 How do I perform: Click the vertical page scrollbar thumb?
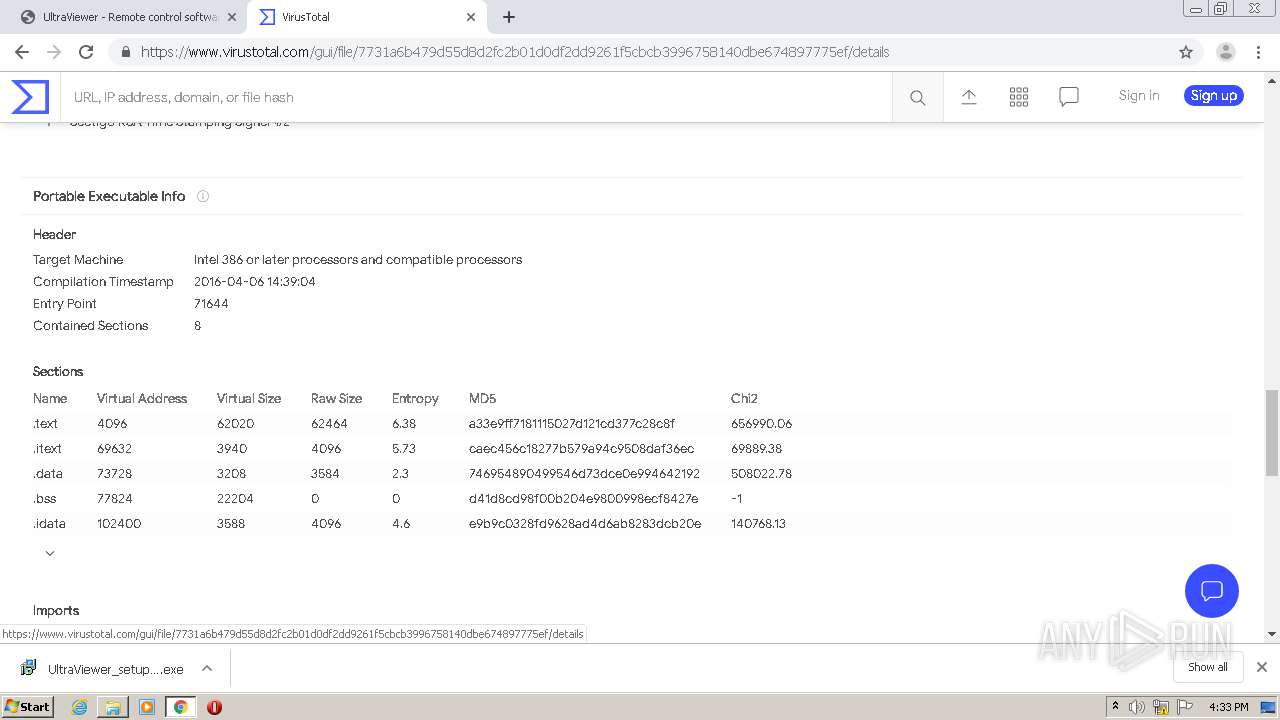(1272, 433)
